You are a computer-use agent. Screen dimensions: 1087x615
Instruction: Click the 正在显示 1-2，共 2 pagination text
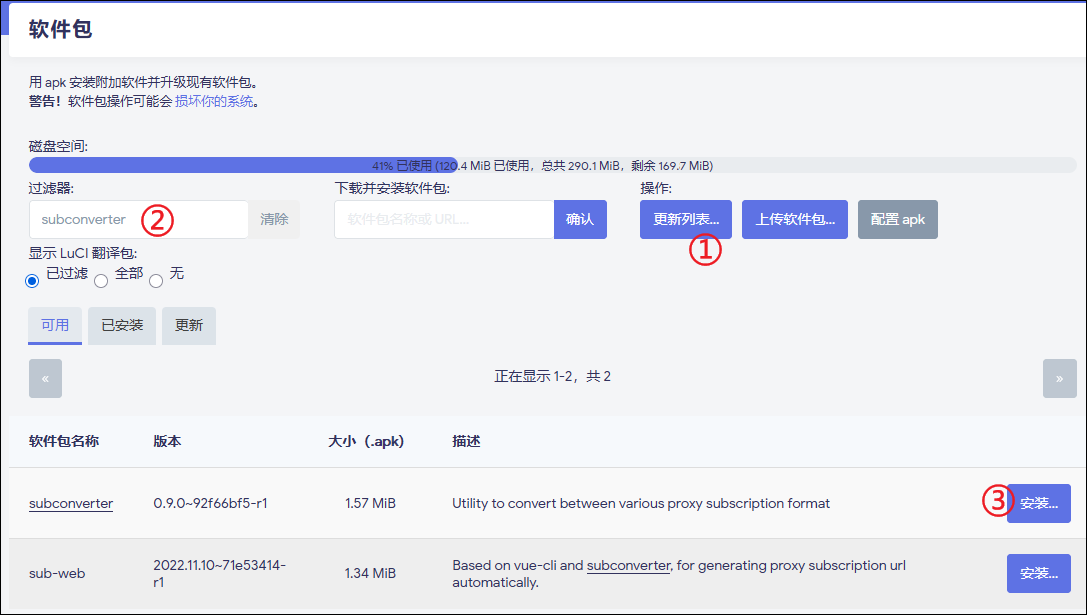(553, 376)
